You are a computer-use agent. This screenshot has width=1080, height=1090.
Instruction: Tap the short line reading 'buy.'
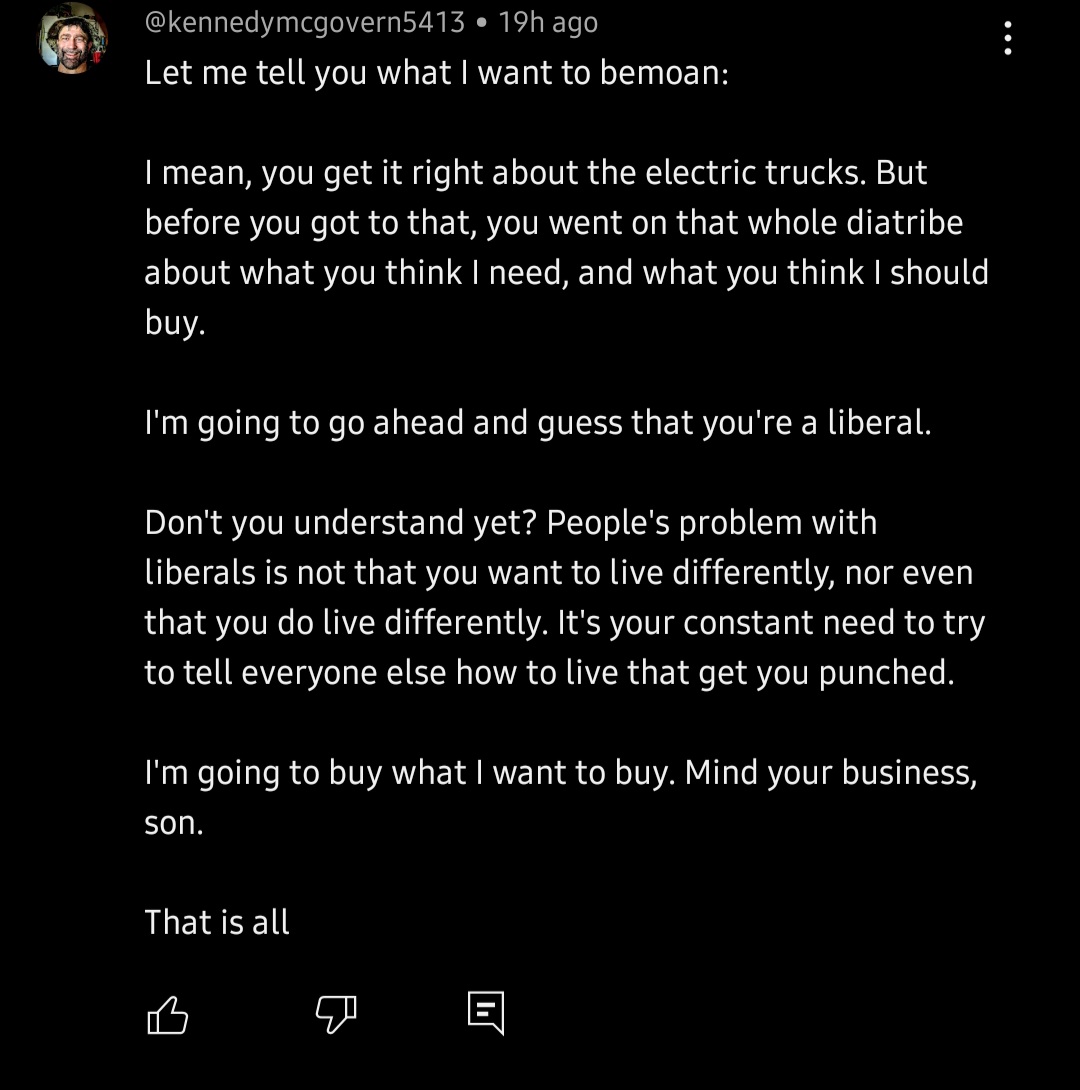pos(175,323)
